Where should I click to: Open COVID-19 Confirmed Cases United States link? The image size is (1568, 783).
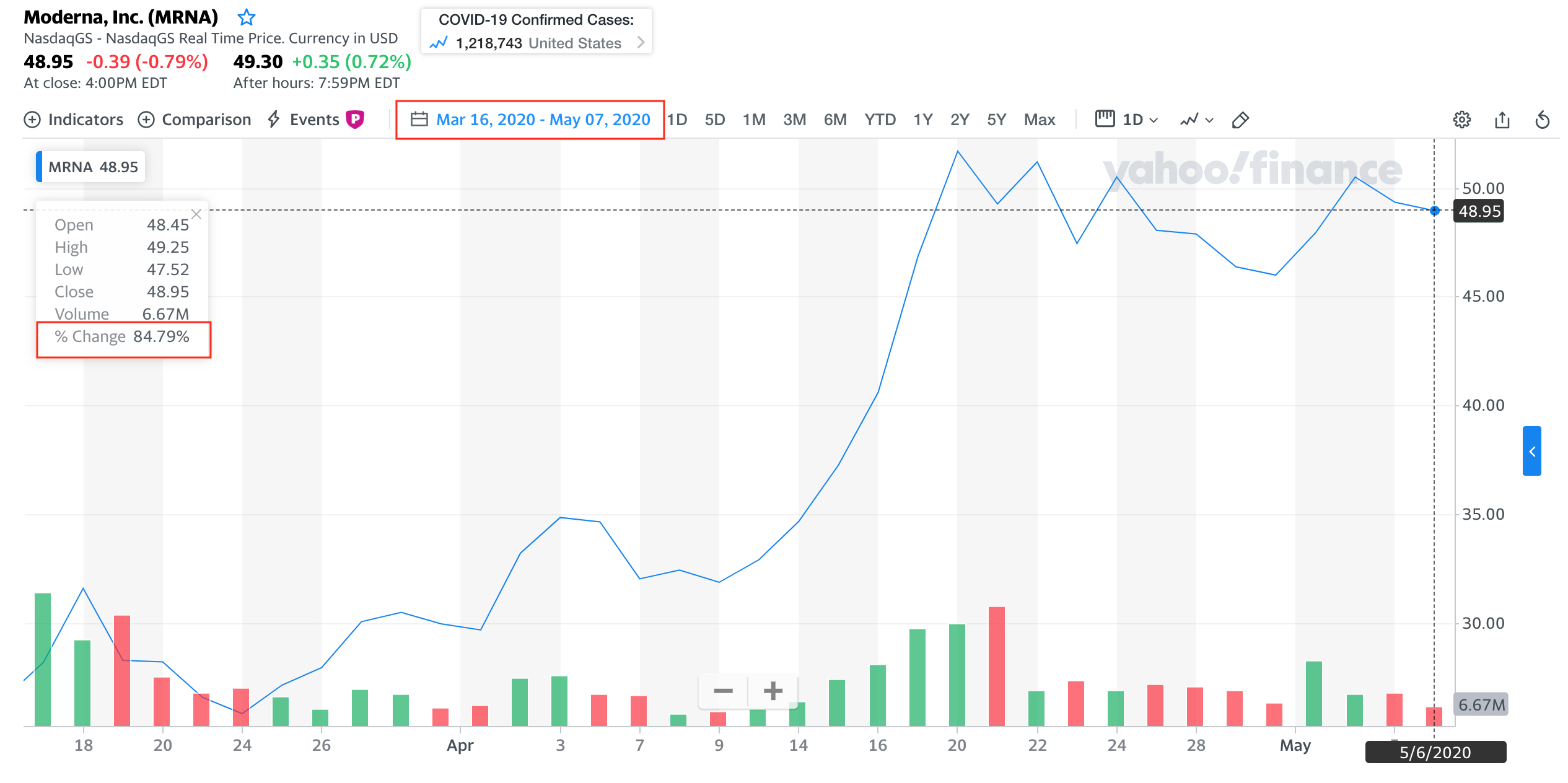(x=537, y=31)
